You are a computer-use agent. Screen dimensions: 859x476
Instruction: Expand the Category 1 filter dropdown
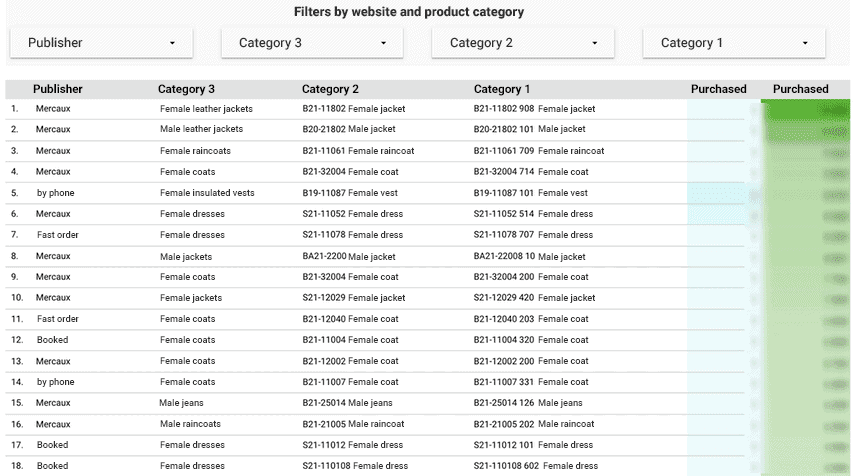[734, 43]
